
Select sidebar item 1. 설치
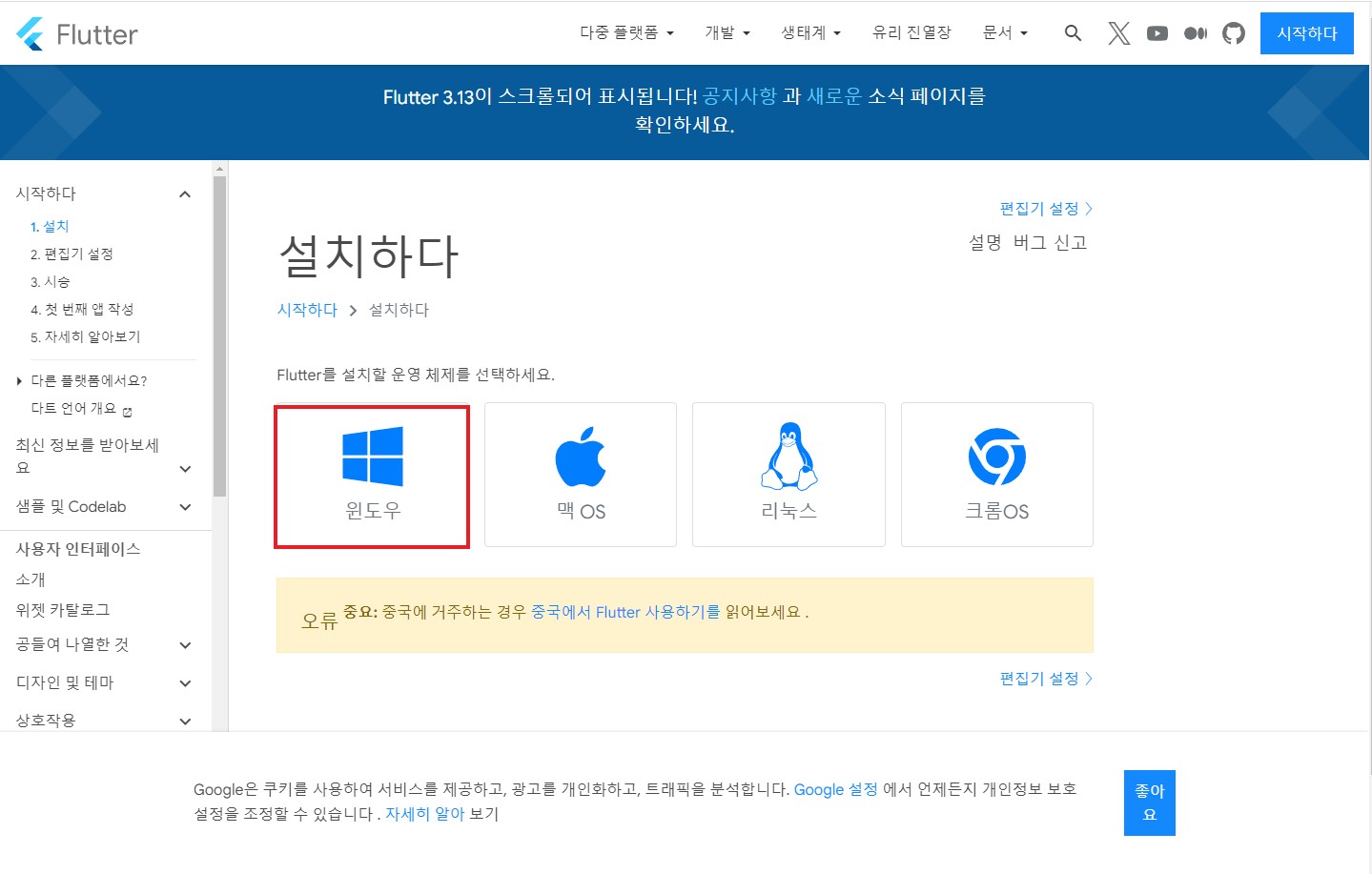point(50,227)
